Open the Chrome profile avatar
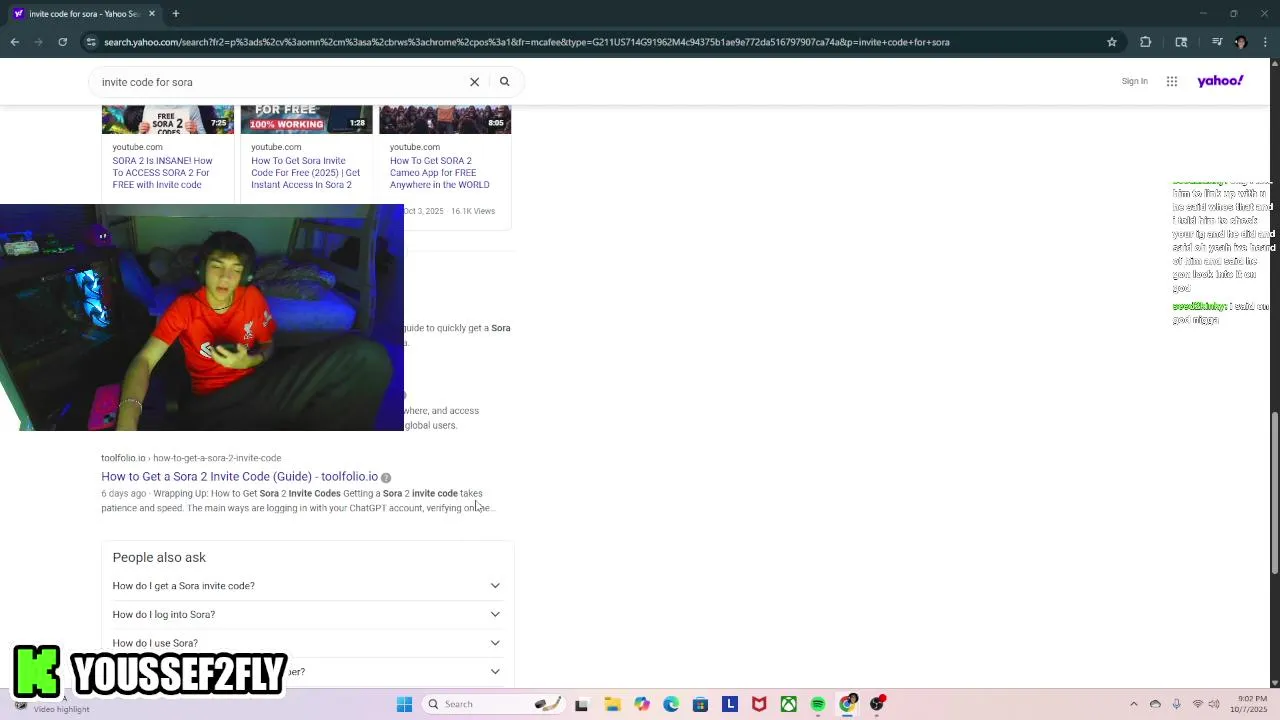The width and height of the screenshot is (1280, 720). [1241, 42]
